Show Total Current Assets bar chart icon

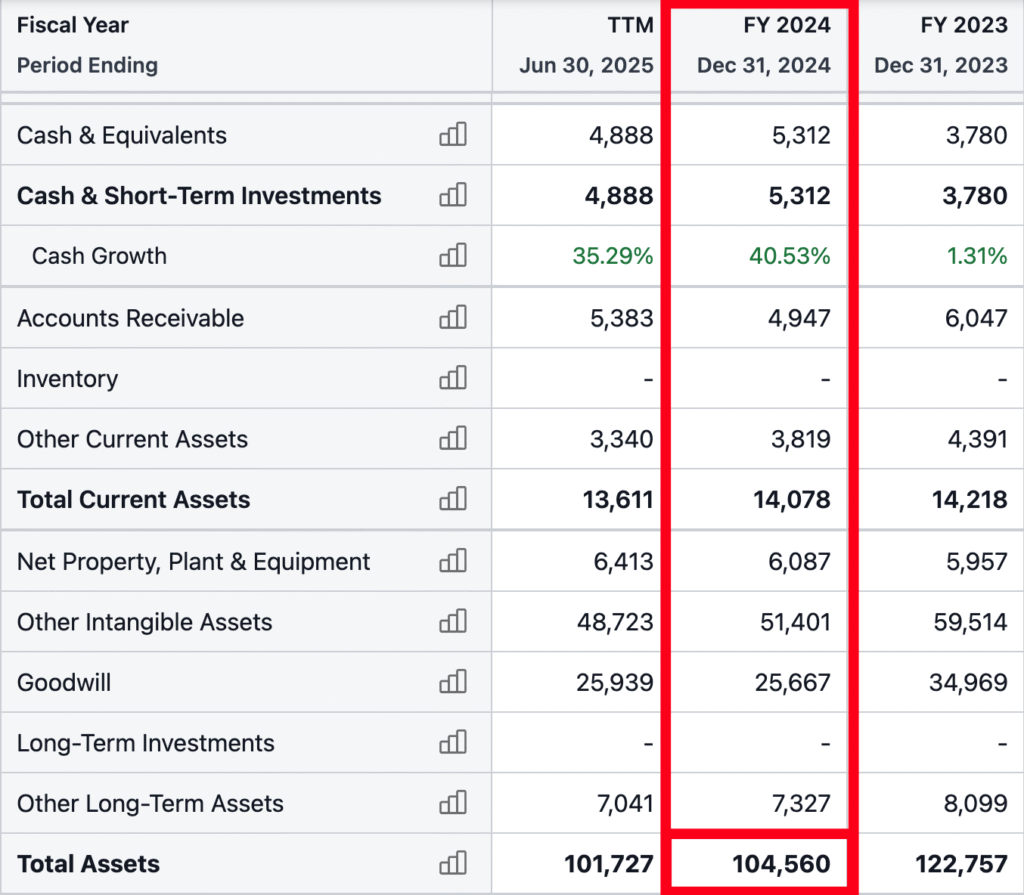453,500
